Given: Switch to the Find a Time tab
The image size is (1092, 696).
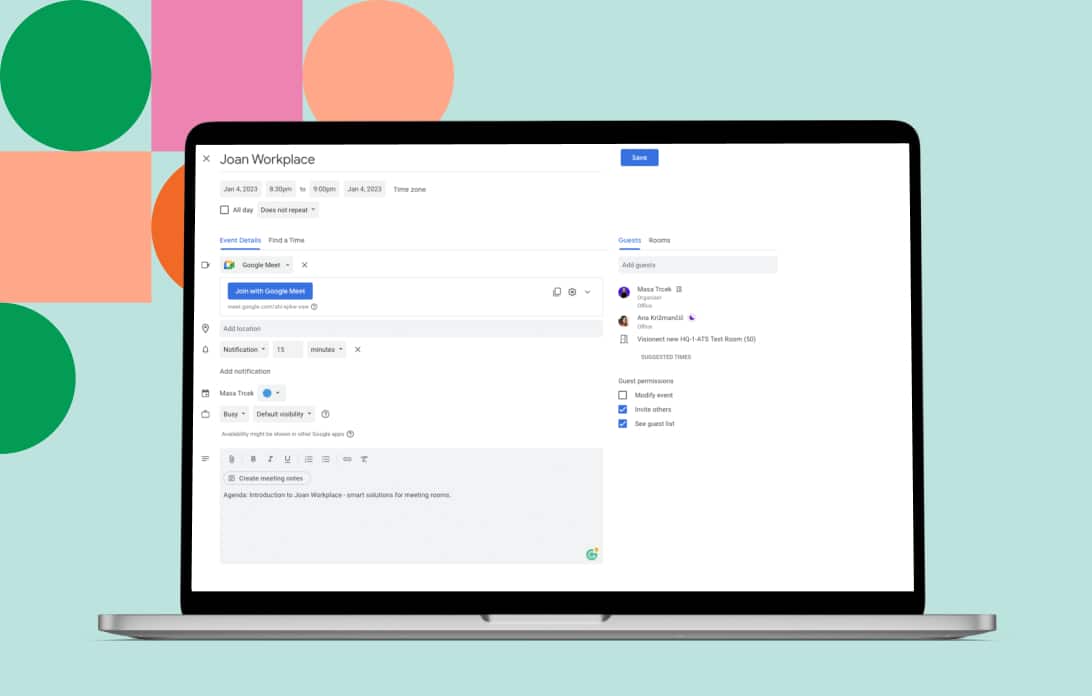Looking at the screenshot, I should (x=286, y=240).
